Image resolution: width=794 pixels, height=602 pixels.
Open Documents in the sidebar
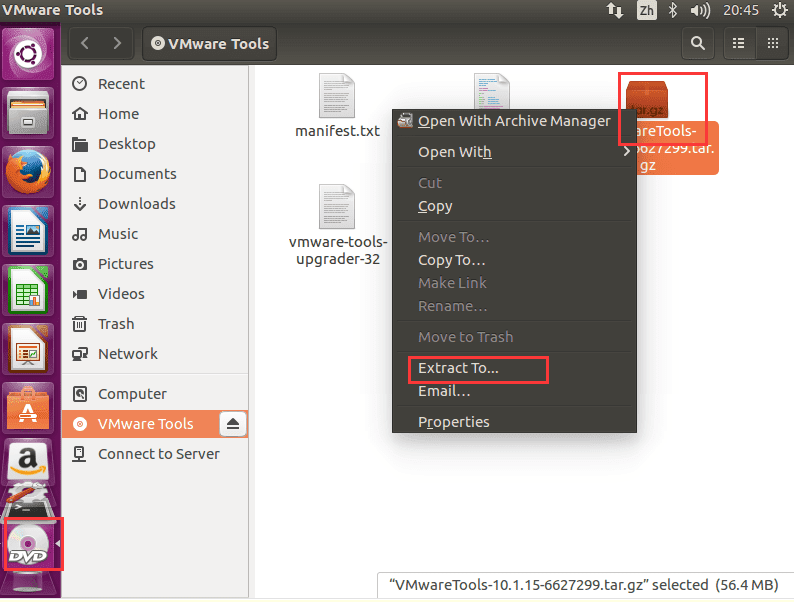tap(155, 174)
